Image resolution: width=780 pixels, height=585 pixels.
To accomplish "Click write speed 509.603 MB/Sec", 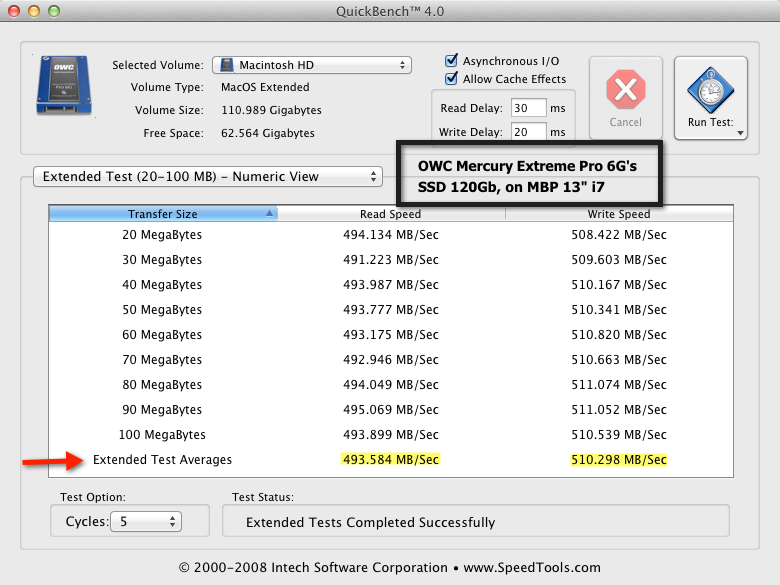I will tap(619, 260).
